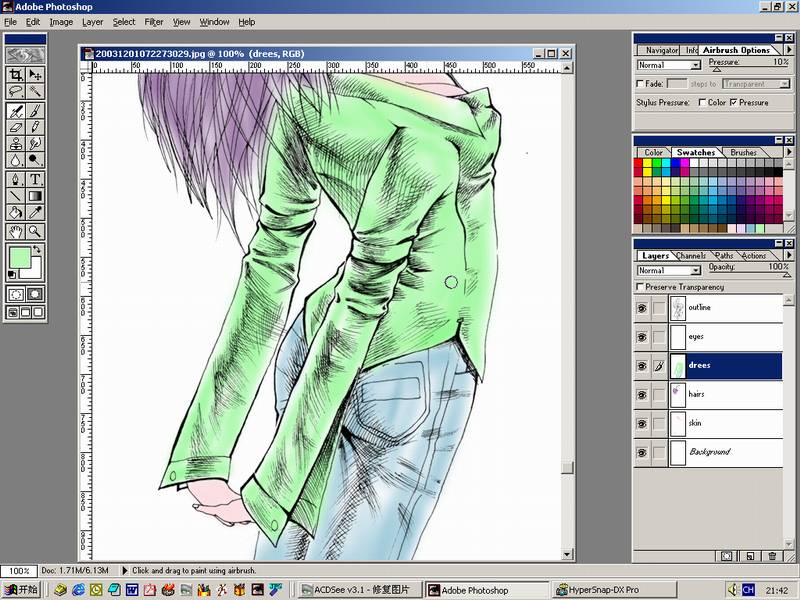Open the File menu
This screenshot has width=800, height=600.
pyautogui.click(x=11, y=22)
